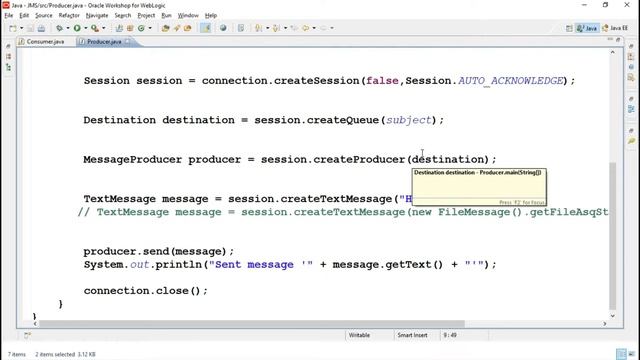Open the Run menu

click(167, 16)
